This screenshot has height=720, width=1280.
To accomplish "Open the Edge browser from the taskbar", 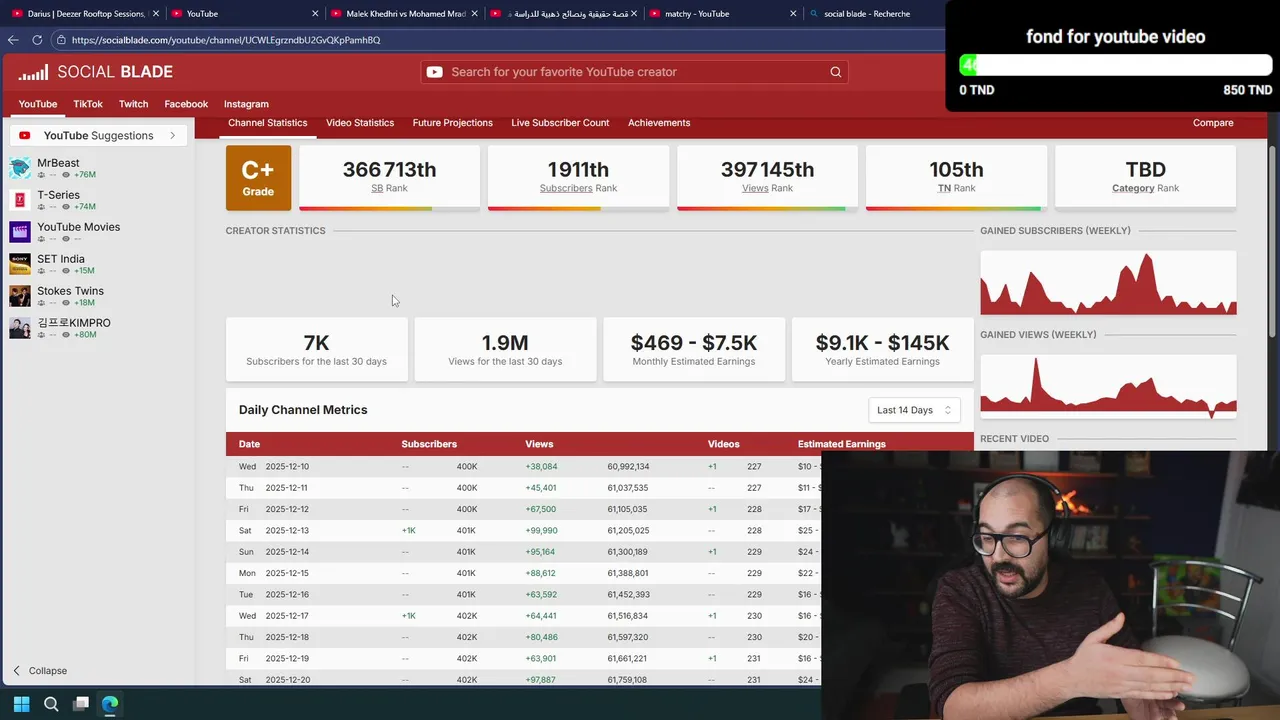I will [110, 704].
